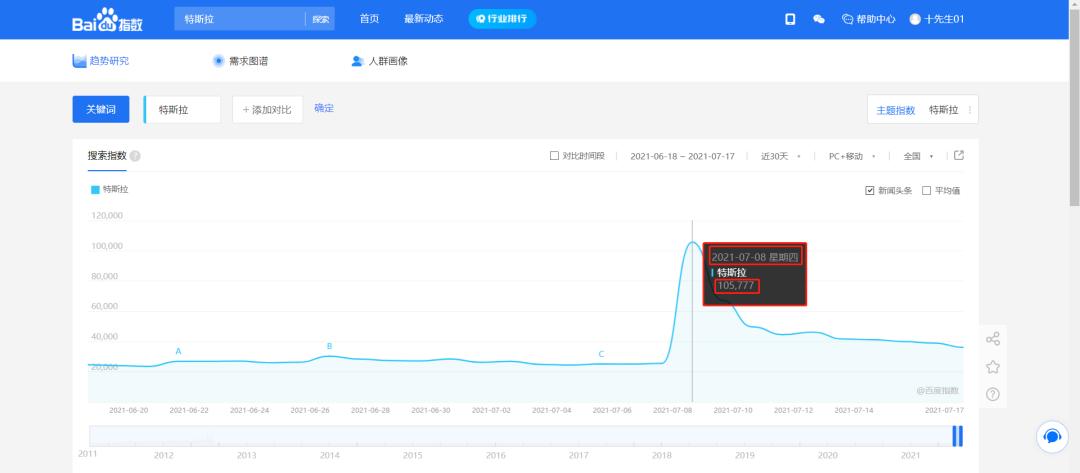Screen dimensions: 1080x473
Task: Open the mobile app phone icon
Action: tap(790, 19)
